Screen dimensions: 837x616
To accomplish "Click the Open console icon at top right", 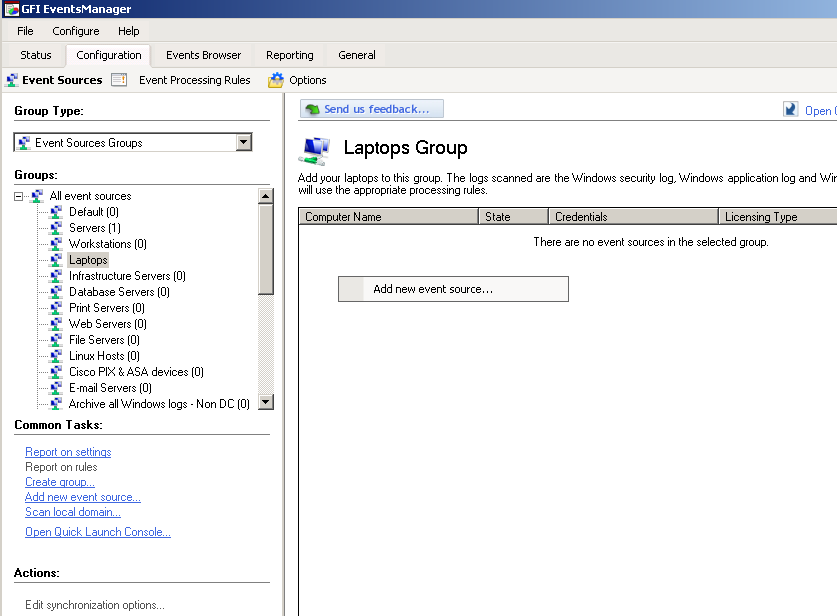I will (x=791, y=109).
